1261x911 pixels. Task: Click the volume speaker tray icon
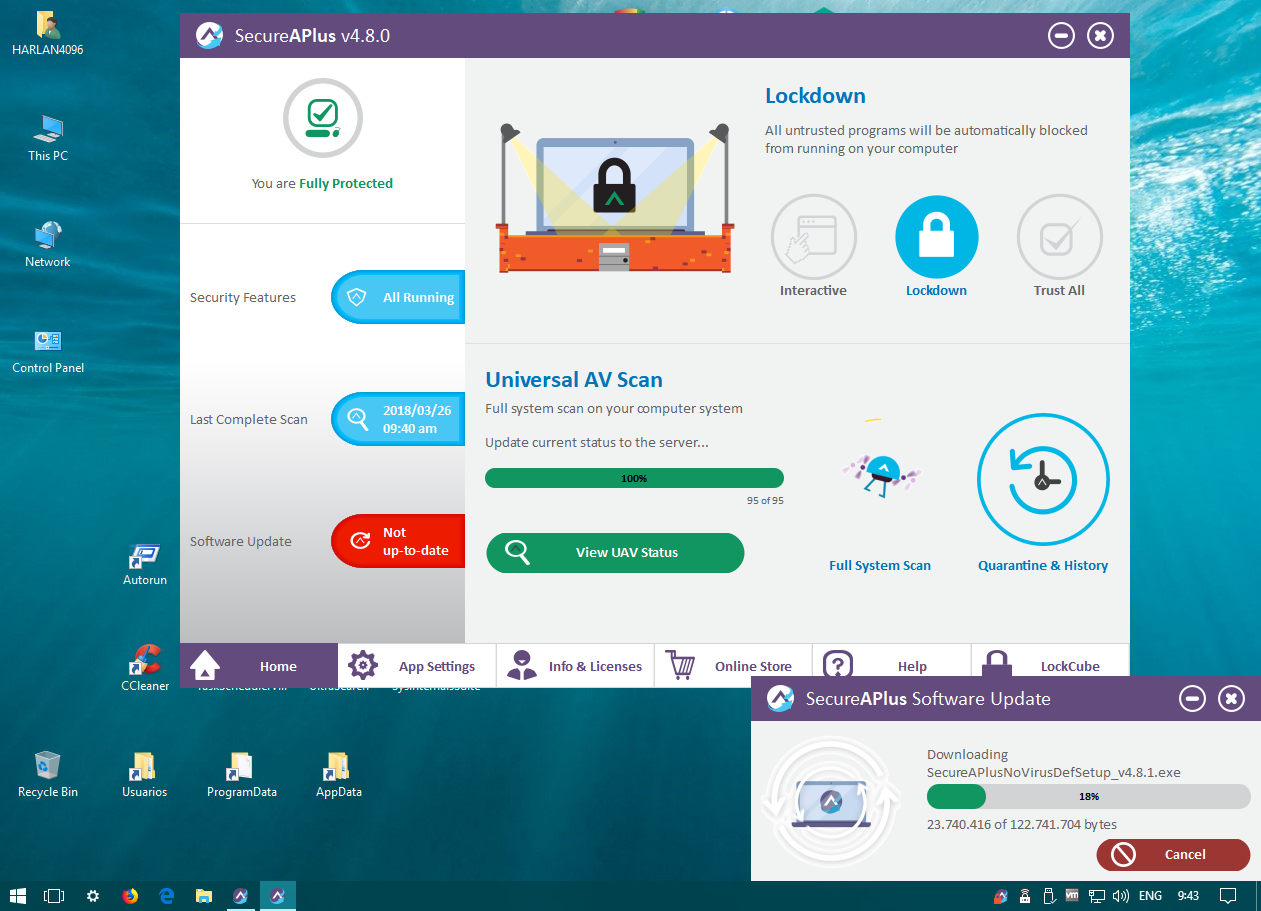click(x=1121, y=896)
